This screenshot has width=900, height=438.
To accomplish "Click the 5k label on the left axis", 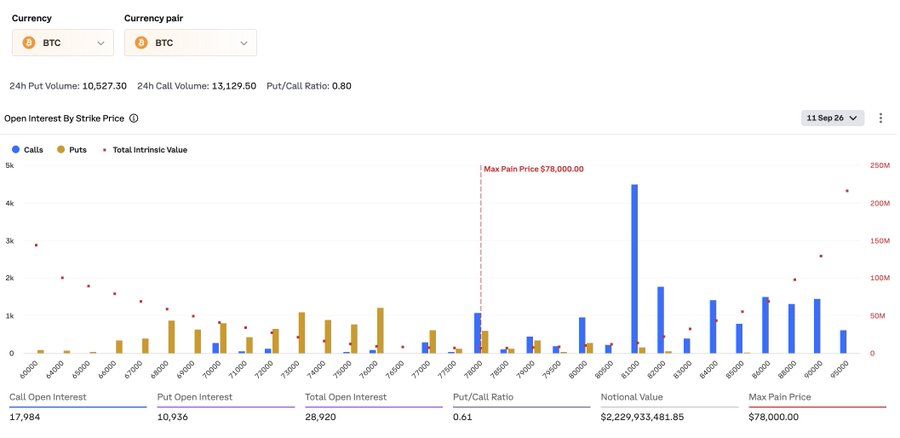I will pos(9,165).
